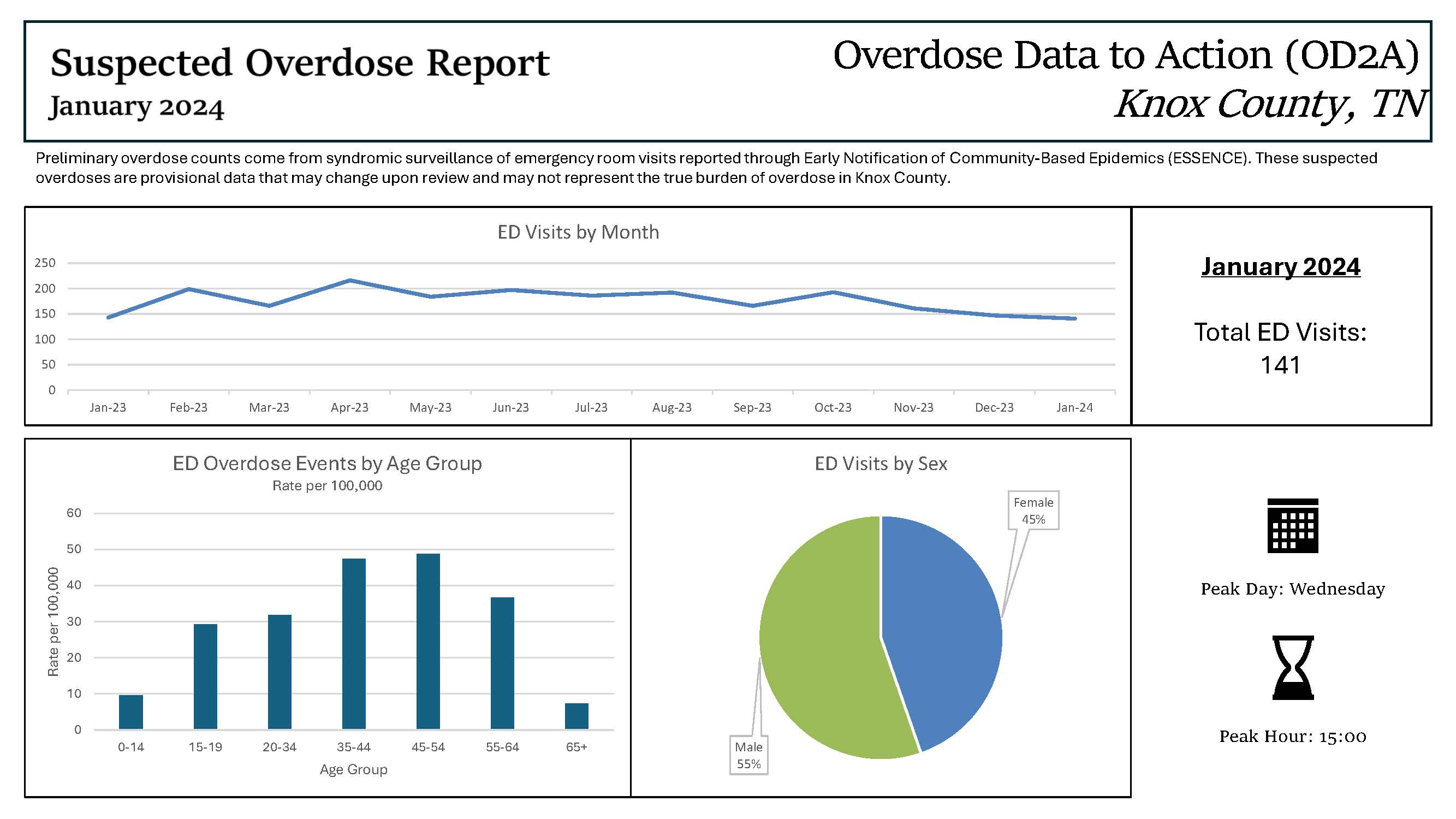The width and height of the screenshot is (1456, 819).
Task: Click the 35-44 age group bar
Action: [354, 644]
